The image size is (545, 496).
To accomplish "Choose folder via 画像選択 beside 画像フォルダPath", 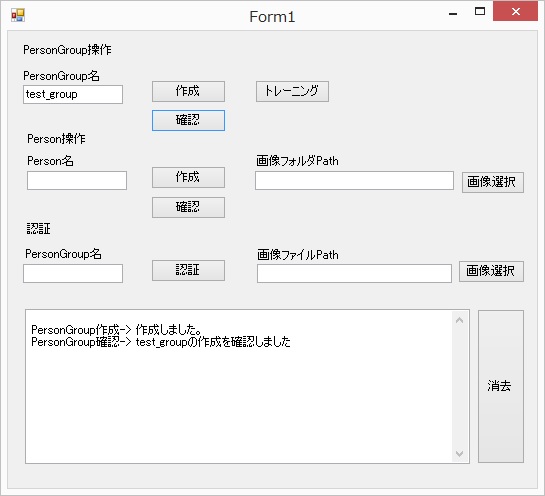I will pyautogui.click(x=493, y=182).
